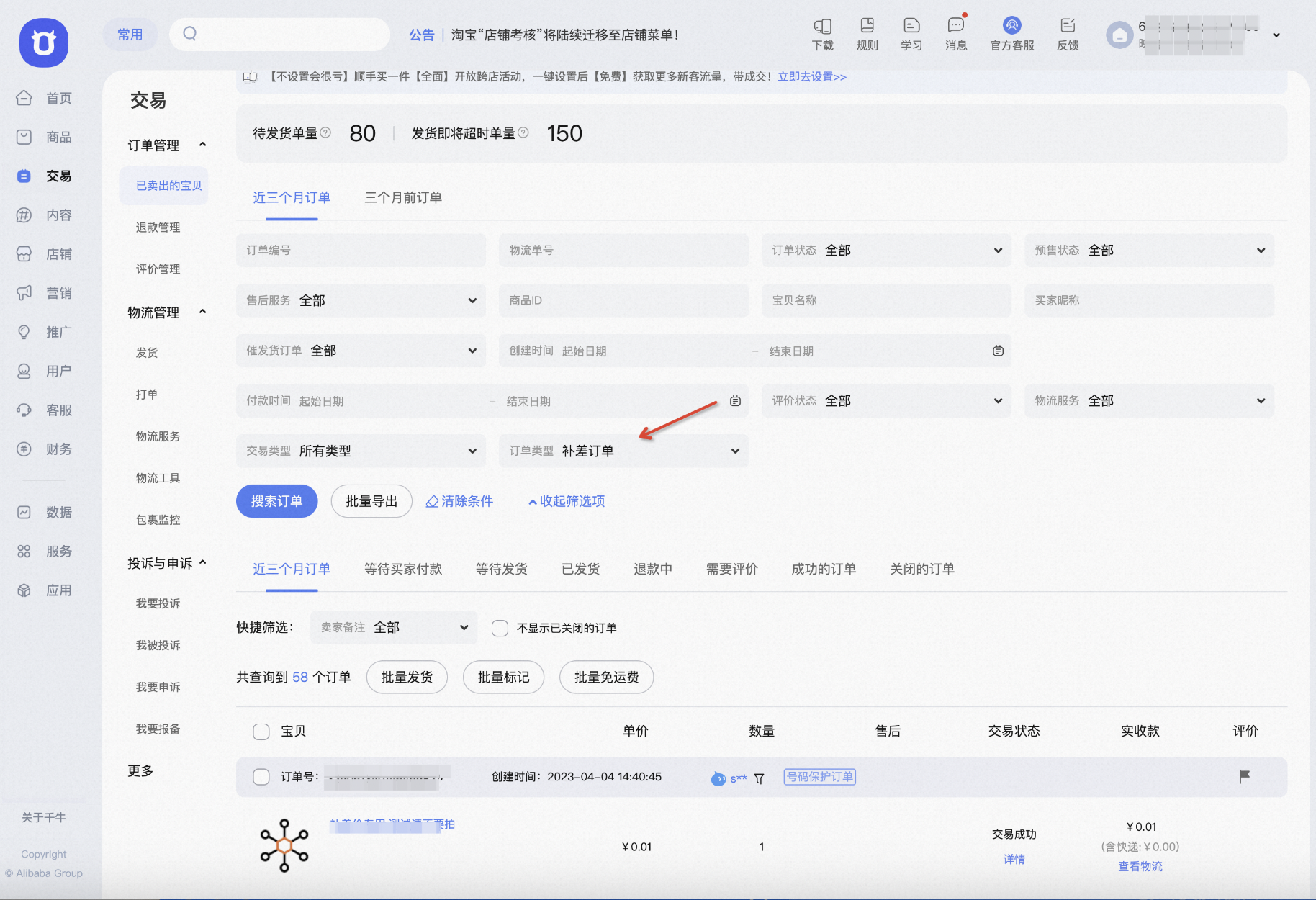Focus the 买家昵称 input field
Viewport: 1316px width, 900px height.
(x=1149, y=300)
